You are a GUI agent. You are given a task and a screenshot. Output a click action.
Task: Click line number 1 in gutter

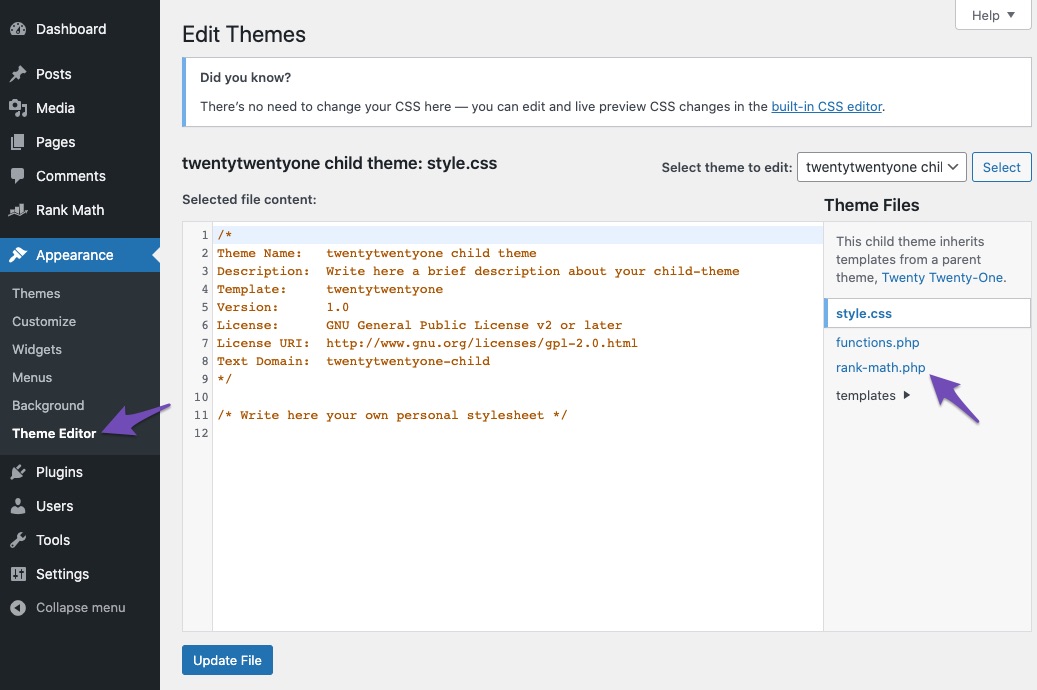click(205, 235)
